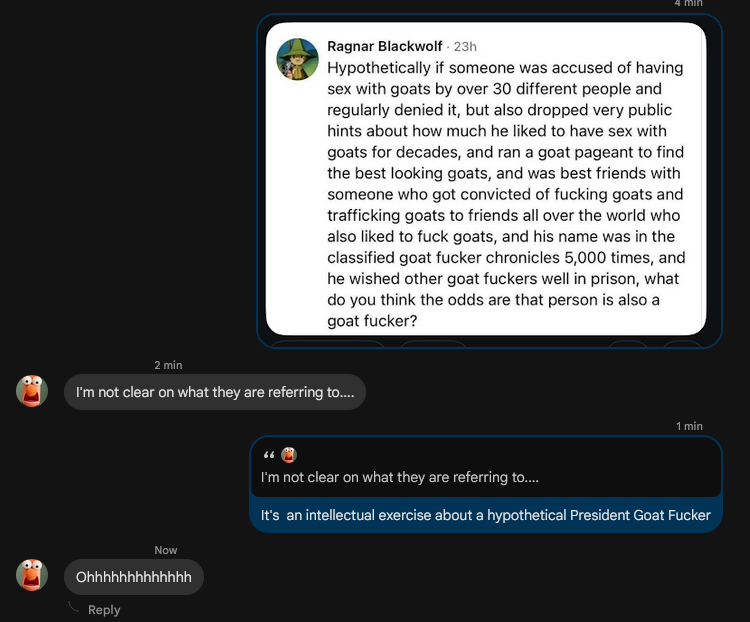Screen dimensions: 750x622
Task: Select the "I'm not clear on what" message bubble
Action: coord(215,392)
